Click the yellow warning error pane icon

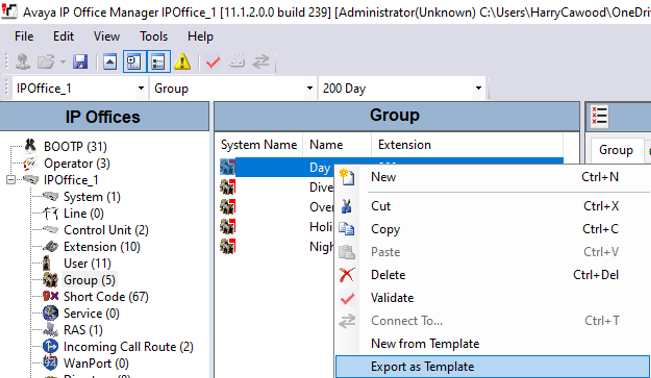(182, 62)
